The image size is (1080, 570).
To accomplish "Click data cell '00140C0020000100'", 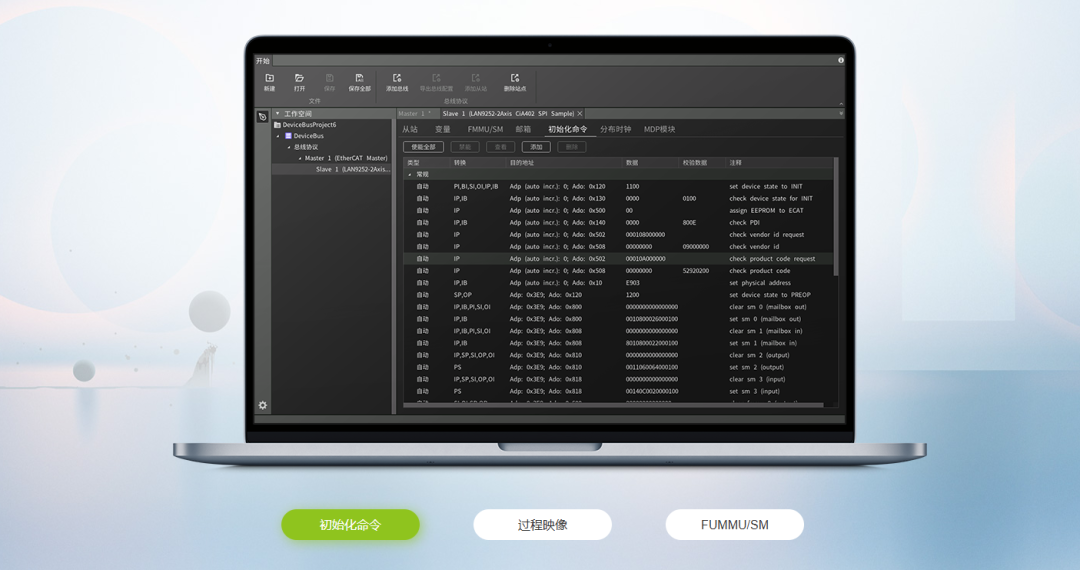I will pyautogui.click(x=652, y=391).
